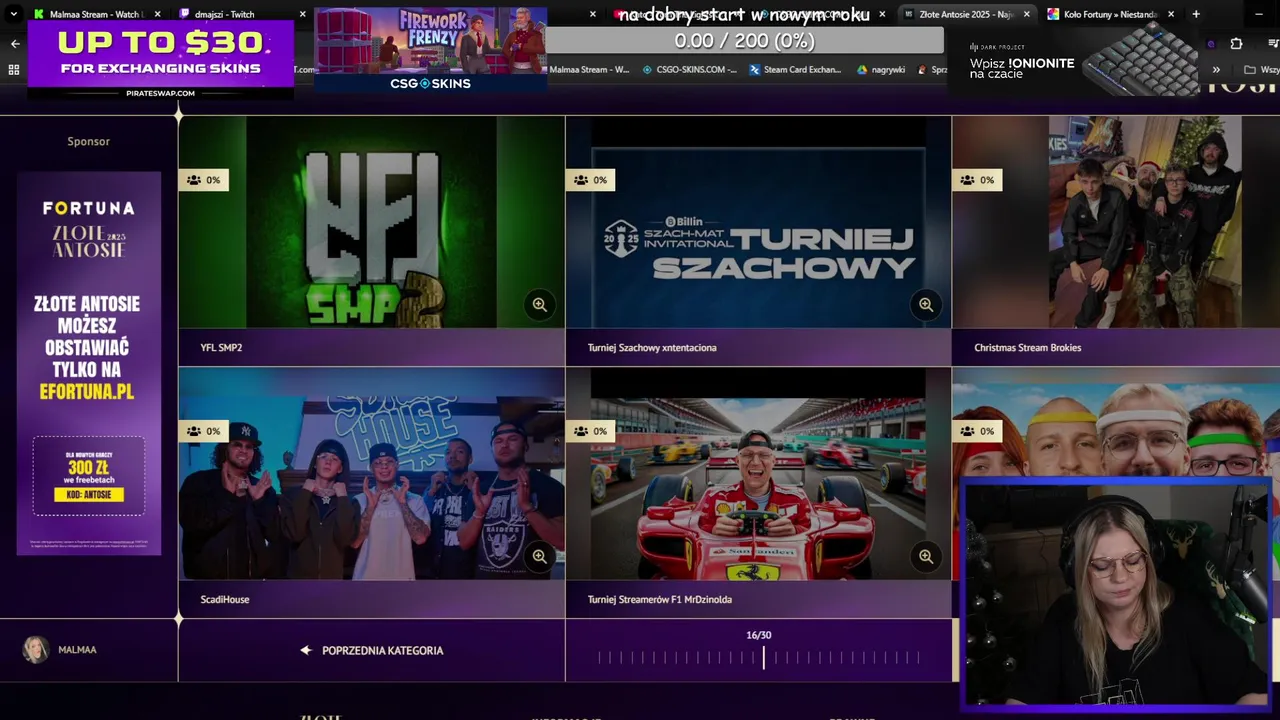Click the 0.00 / 200 goal progress bar
The width and height of the screenshot is (1280, 720).
pos(744,41)
